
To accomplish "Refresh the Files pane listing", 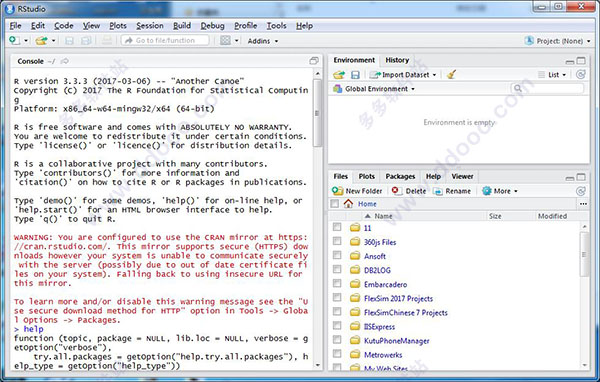I will point(580,191).
